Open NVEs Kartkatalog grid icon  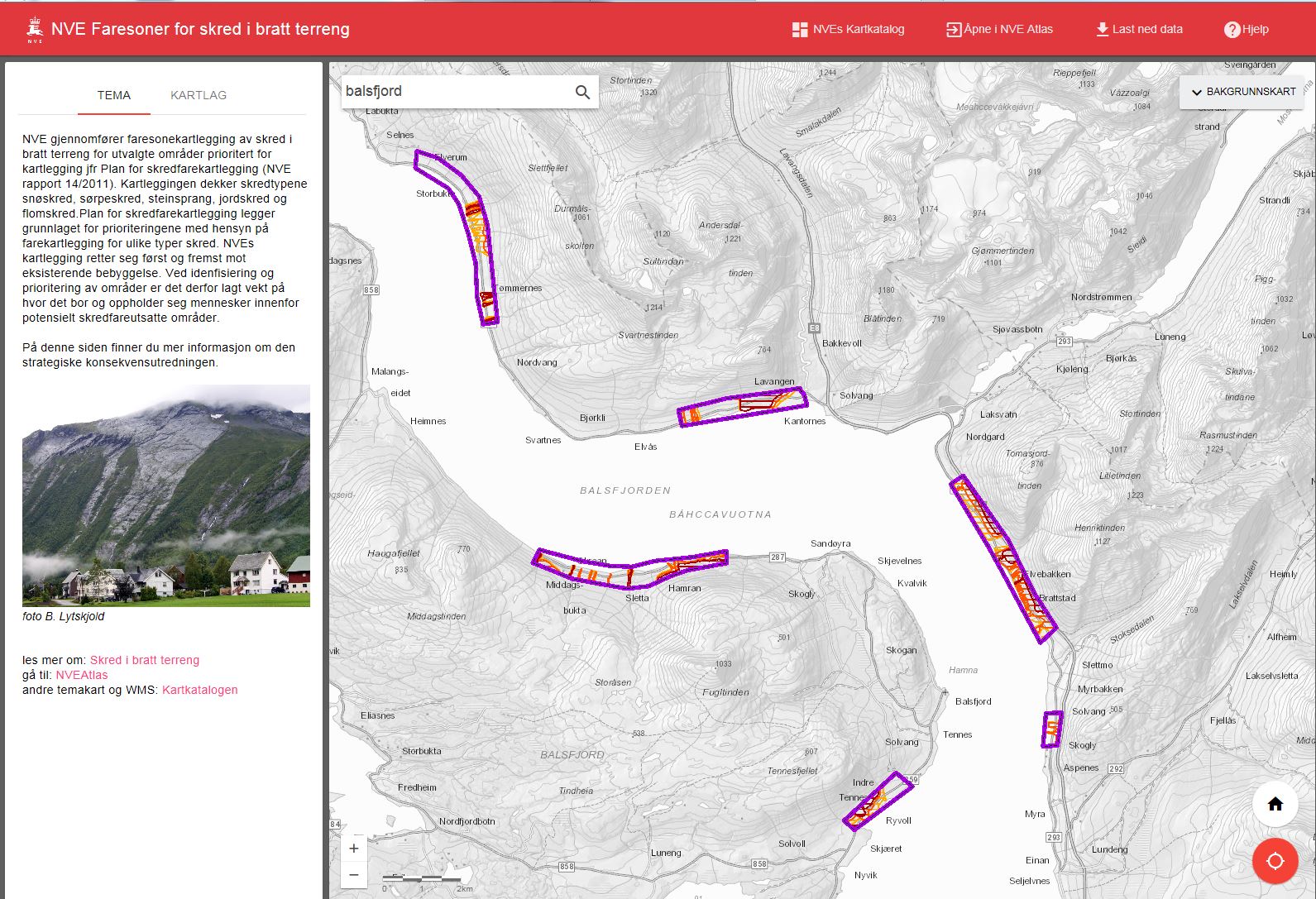tap(800, 30)
